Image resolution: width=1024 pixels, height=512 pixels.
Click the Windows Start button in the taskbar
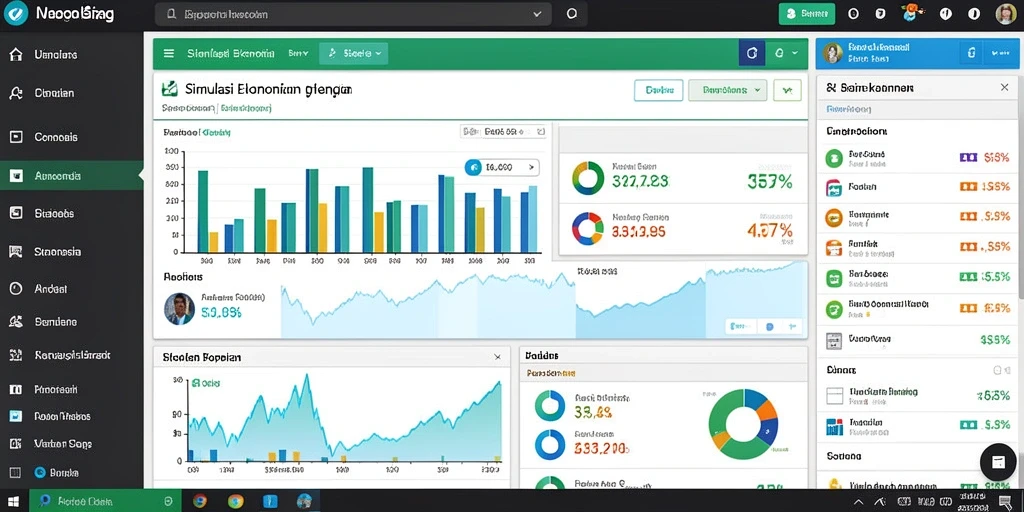pos(12,501)
